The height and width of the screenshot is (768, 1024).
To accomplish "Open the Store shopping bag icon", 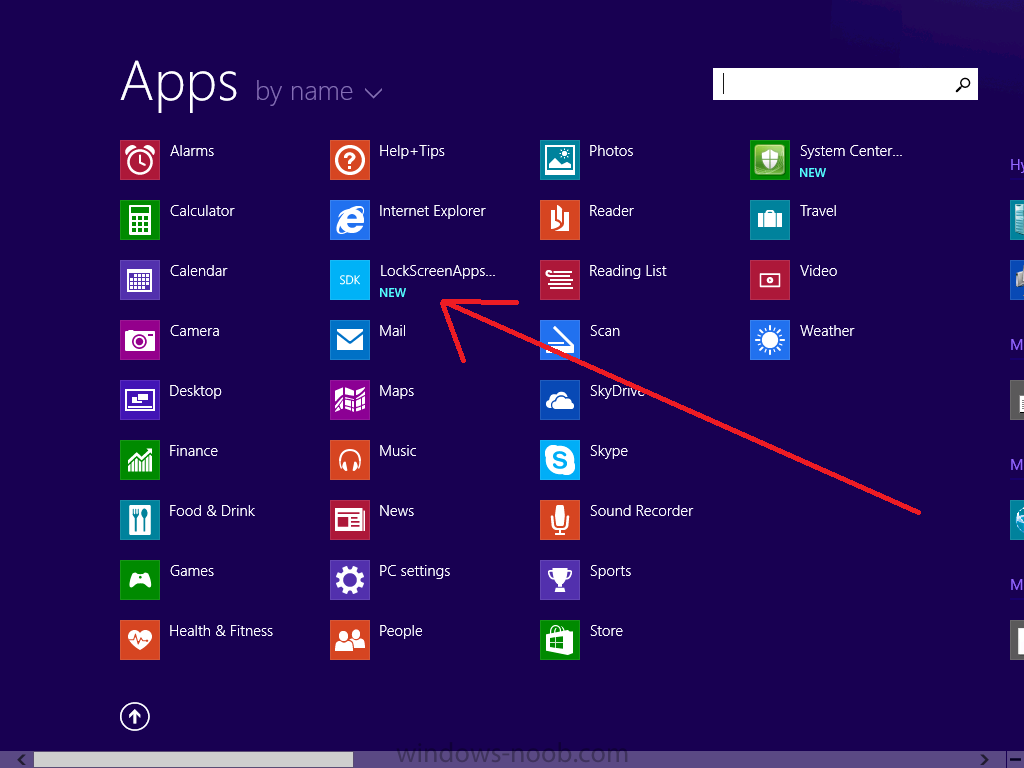I will (560, 641).
